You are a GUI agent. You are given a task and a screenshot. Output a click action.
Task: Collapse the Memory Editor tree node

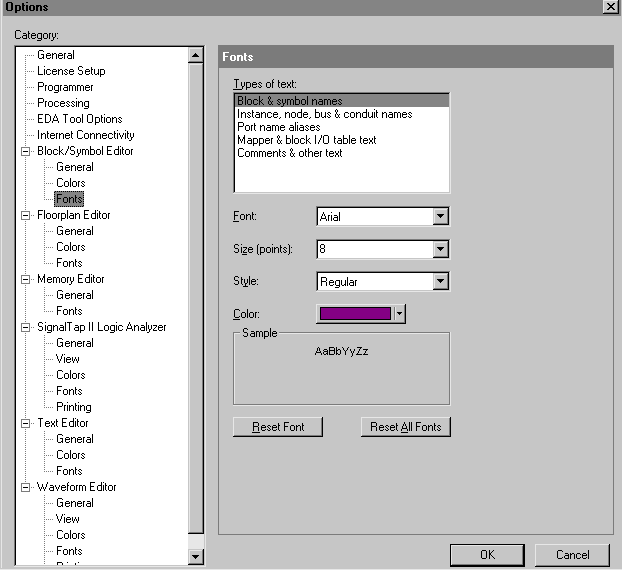[x=25, y=279]
